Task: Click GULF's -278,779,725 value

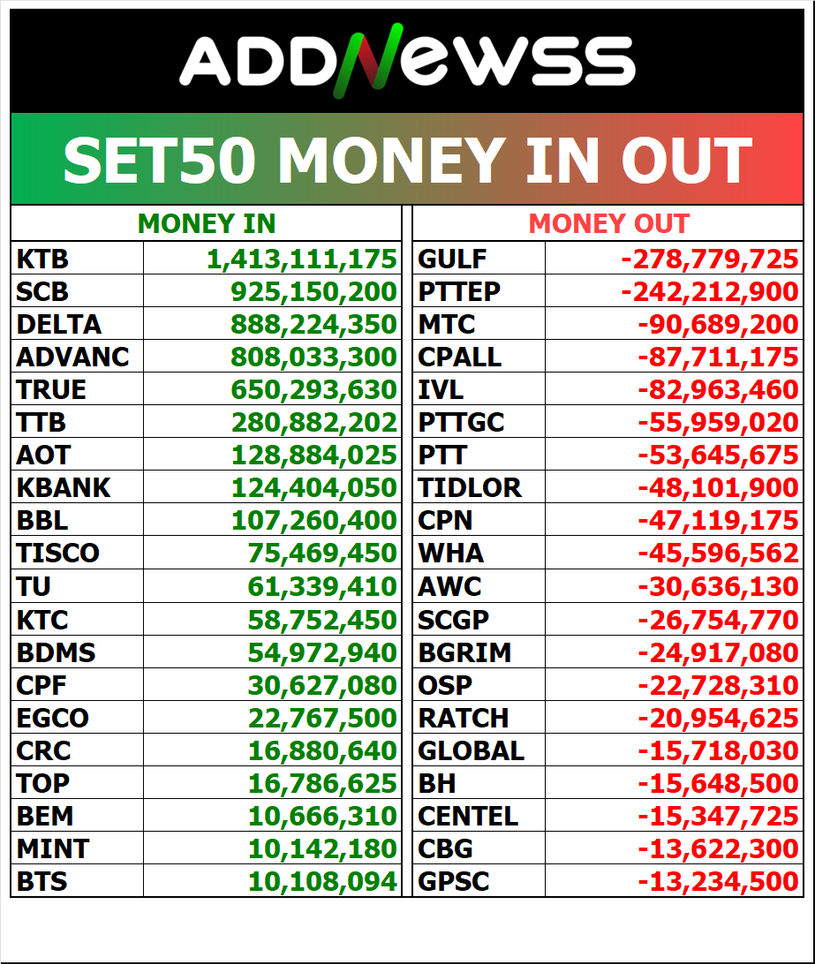Action: (x=710, y=260)
